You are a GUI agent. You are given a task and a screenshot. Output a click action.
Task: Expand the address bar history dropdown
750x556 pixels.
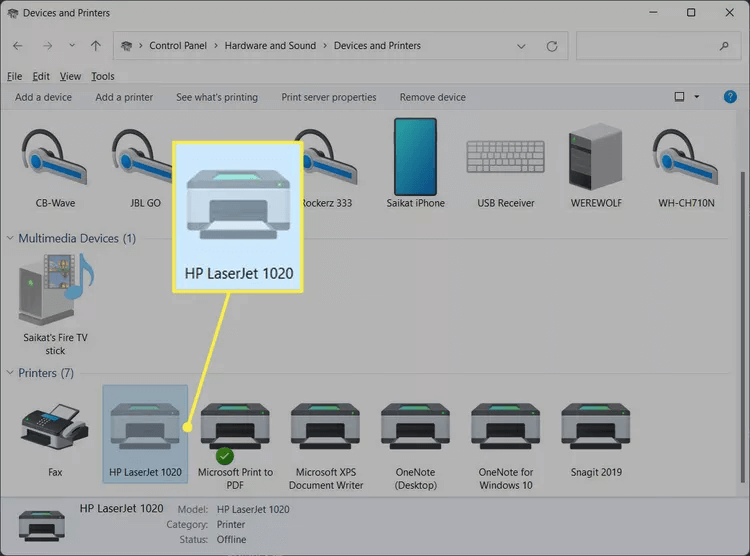pyautogui.click(x=521, y=46)
